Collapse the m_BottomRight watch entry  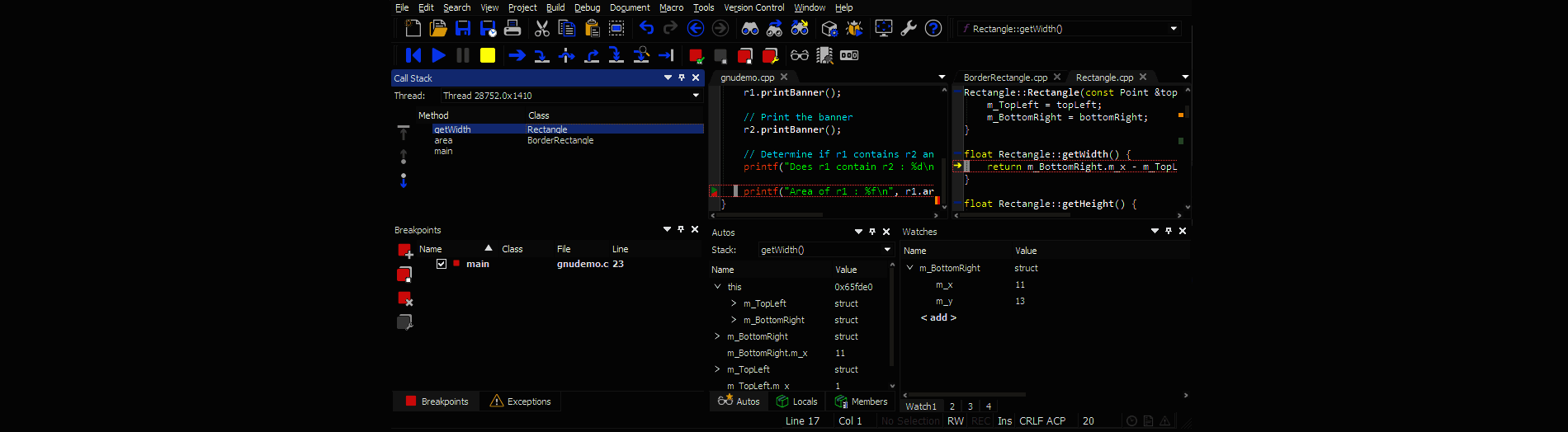(909, 268)
